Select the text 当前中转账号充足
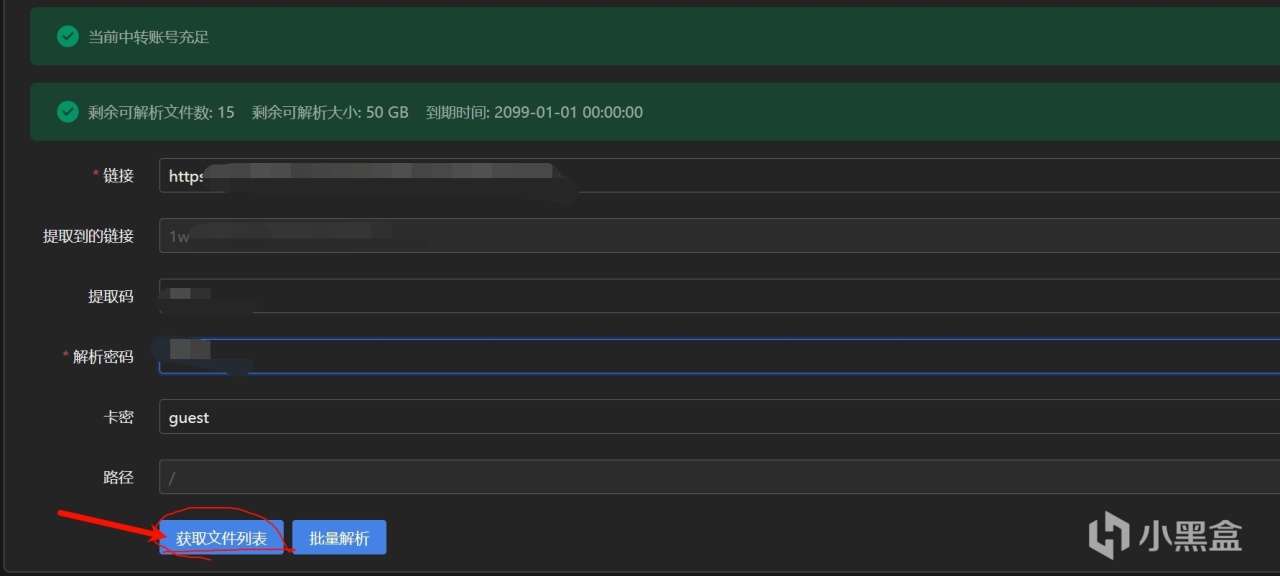The height and width of the screenshot is (576, 1280). [x=148, y=37]
